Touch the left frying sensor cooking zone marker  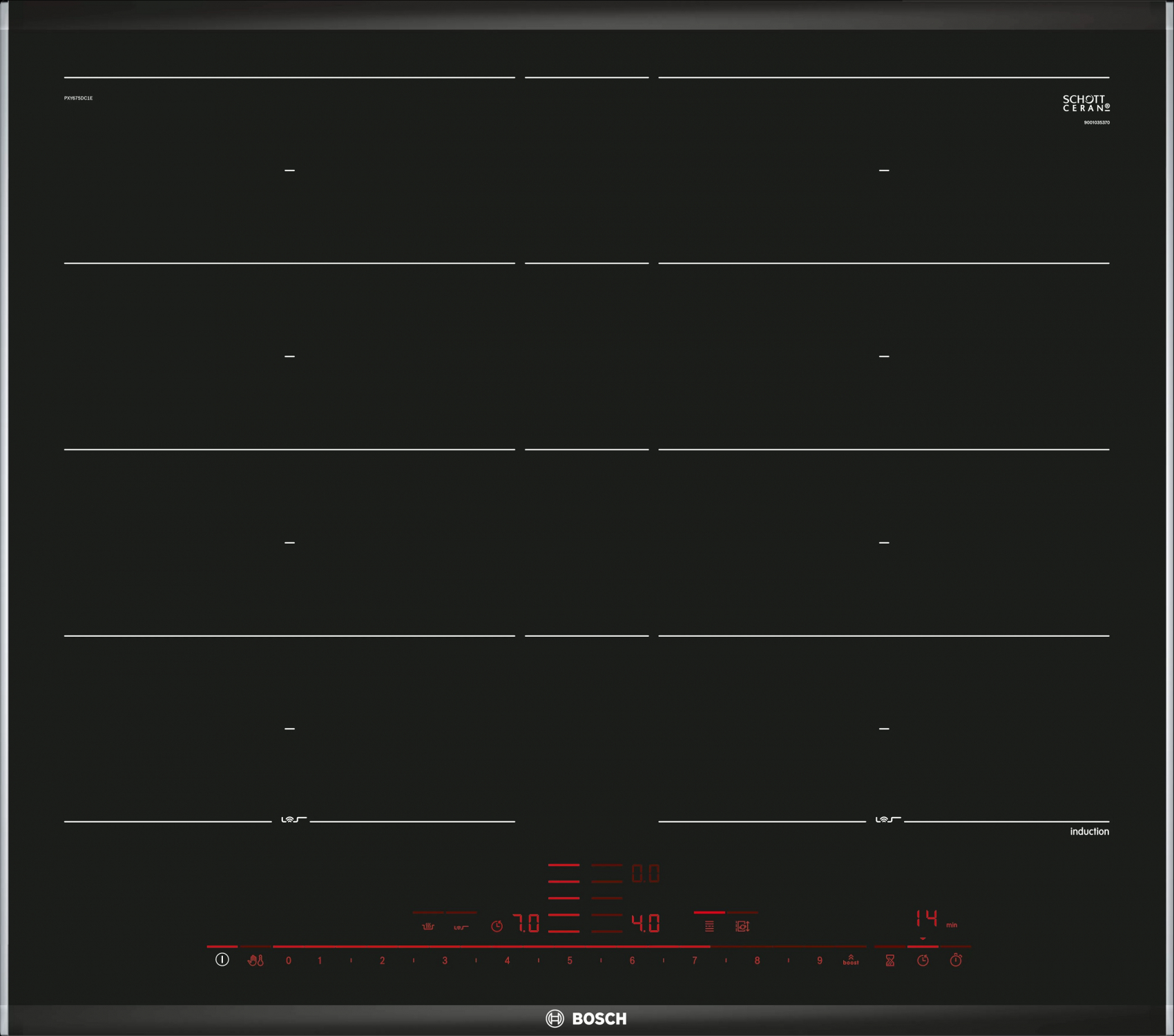pos(293,820)
